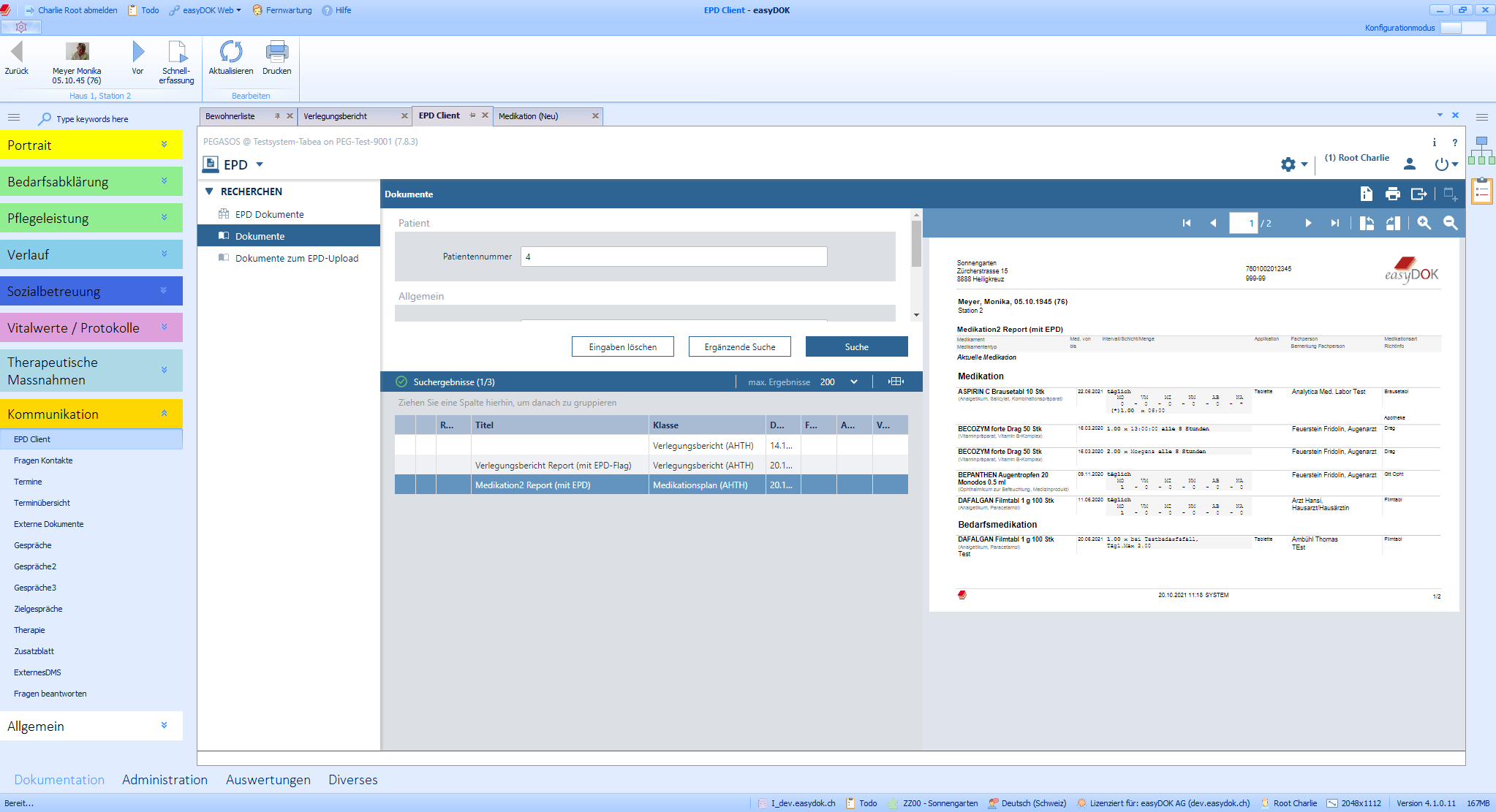Image resolution: width=1496 pixels, height=812 pixels.
Task: Open the easyDOK Web menu
Action: coord(205,10)
